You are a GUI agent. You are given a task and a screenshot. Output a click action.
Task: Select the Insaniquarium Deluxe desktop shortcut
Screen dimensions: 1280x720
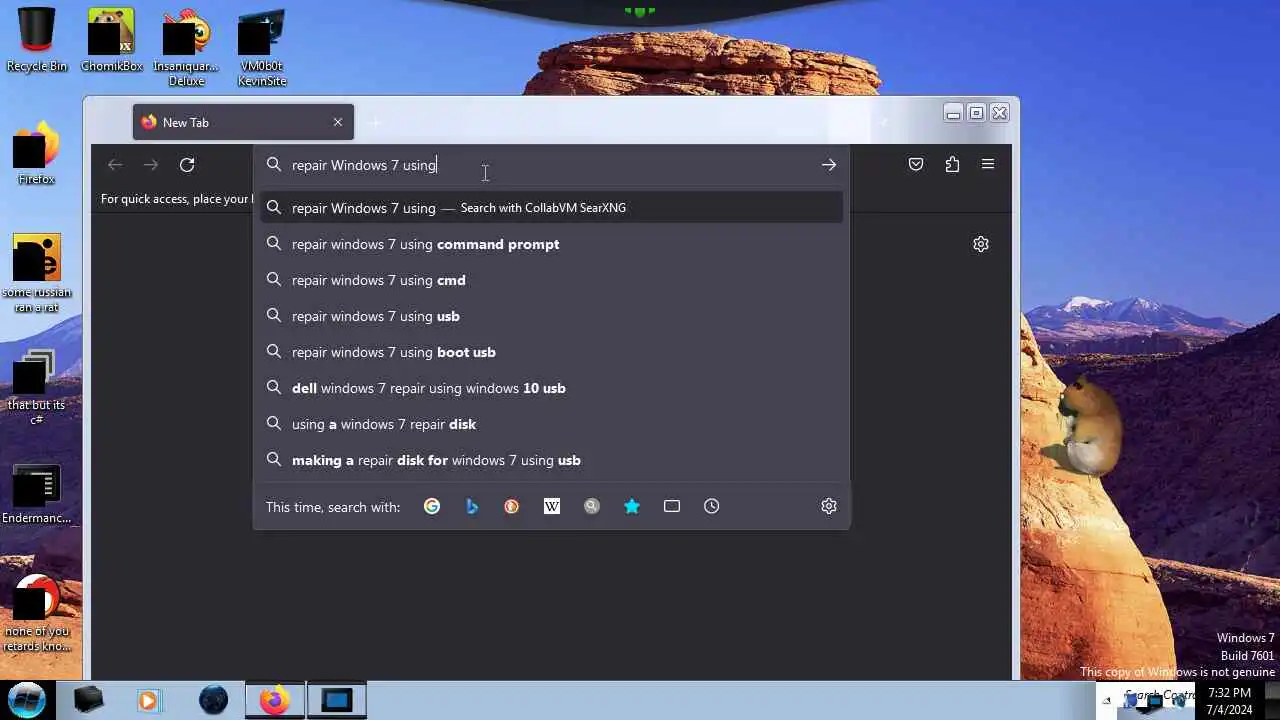(185, 48)
